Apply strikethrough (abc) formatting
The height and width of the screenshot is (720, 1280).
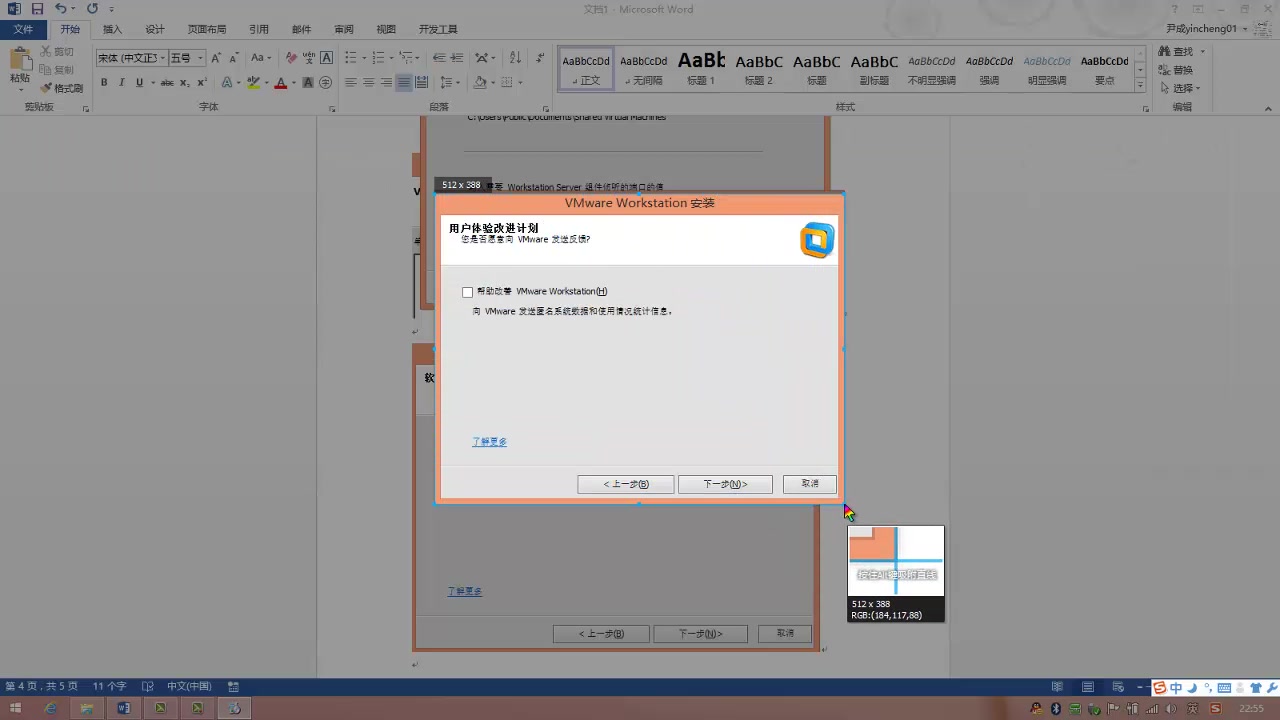click(x=167, y=83)
